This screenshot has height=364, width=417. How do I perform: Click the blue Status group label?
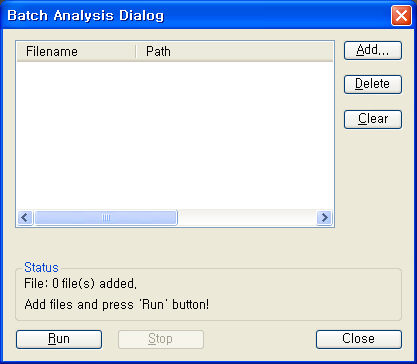tap(41, 267)
